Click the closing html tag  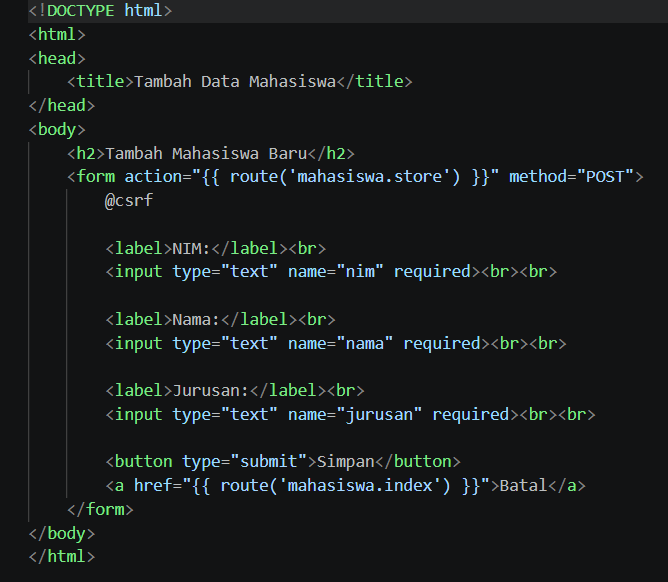coord(62,556)
